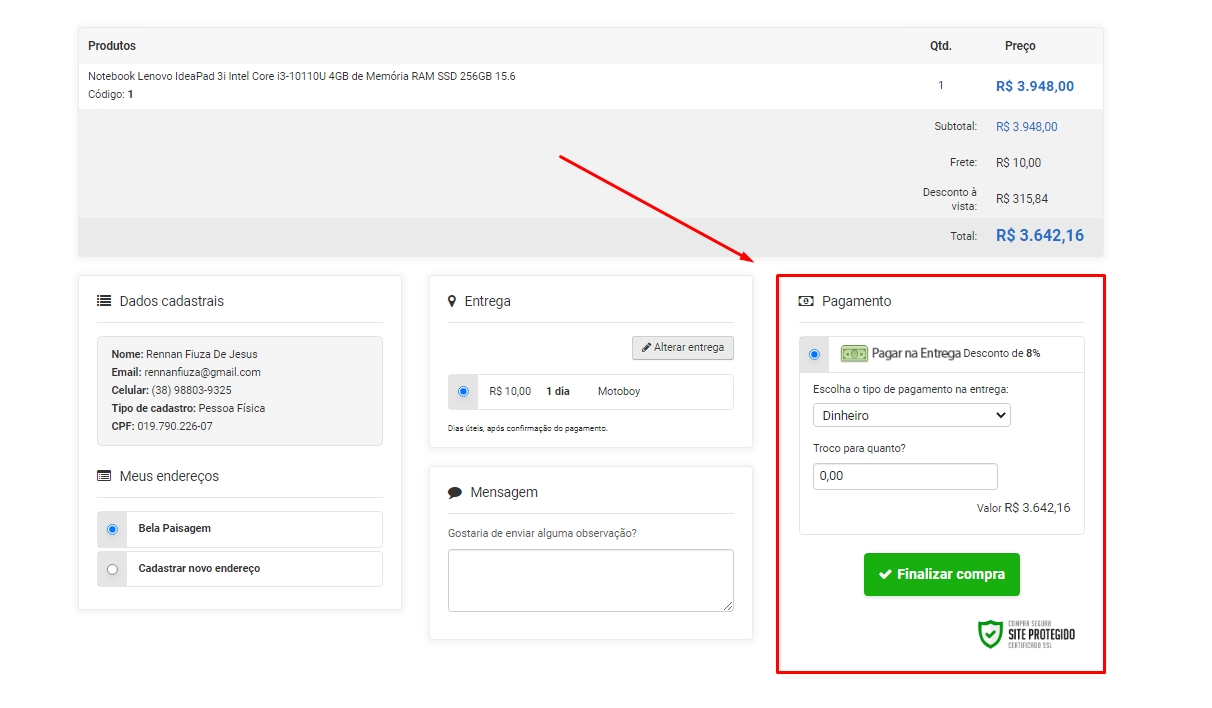The image size is (1212, 708).
Task: Open the Dinheiro payment type dropdown
Action: pos(912,415)
